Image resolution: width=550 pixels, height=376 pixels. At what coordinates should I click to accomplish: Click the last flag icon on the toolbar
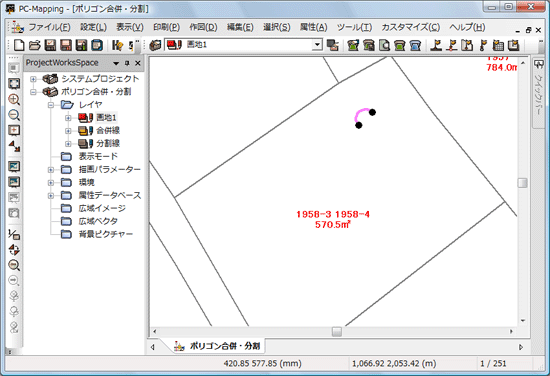coord(514,45)
